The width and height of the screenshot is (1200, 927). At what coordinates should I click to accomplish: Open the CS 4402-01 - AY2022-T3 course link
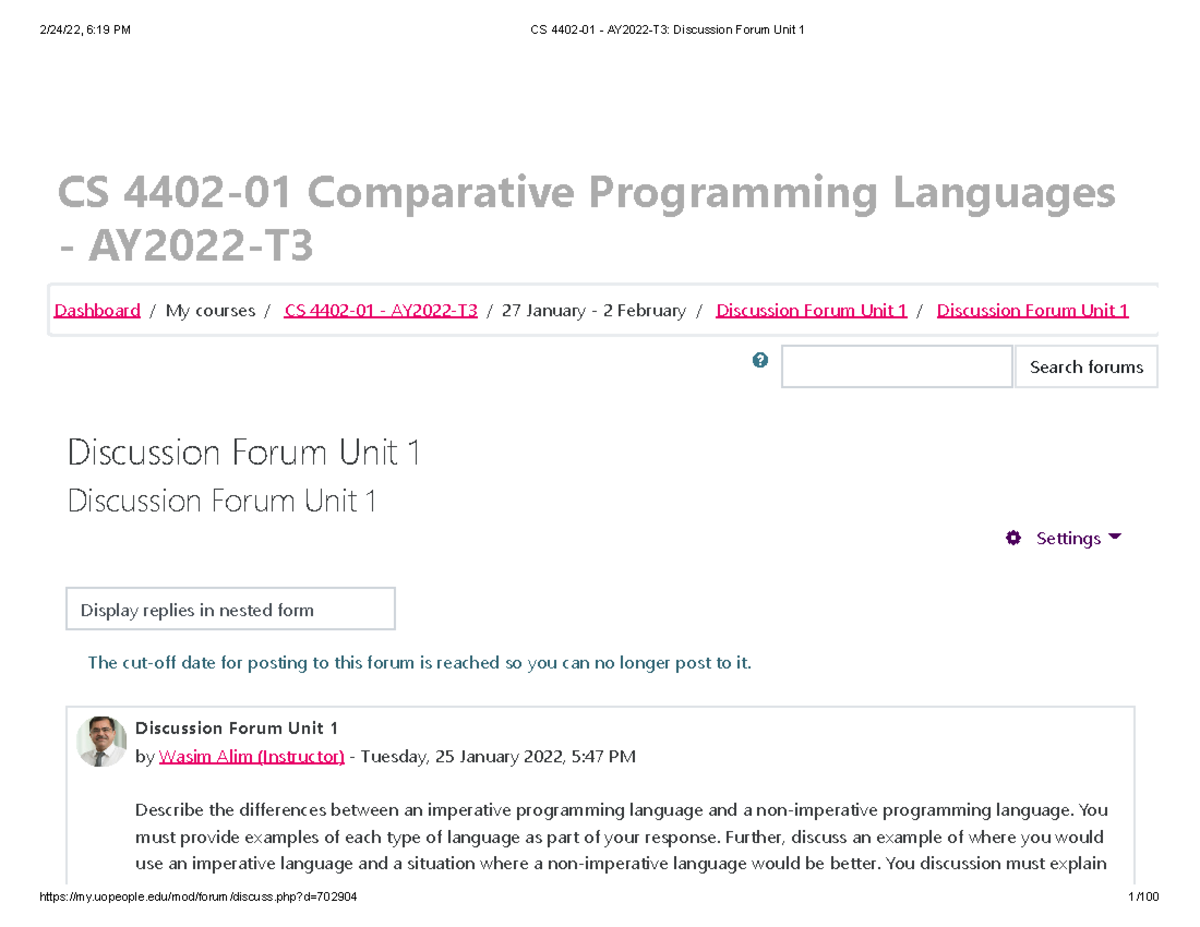click(381, 310)
